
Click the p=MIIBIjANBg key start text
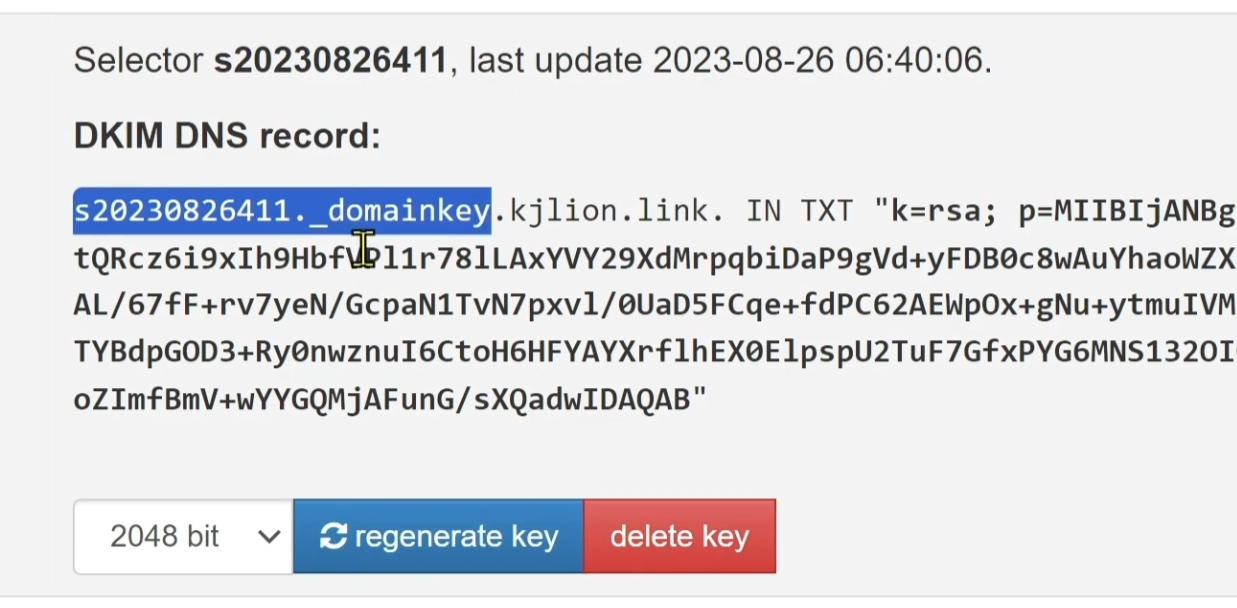1126,211
